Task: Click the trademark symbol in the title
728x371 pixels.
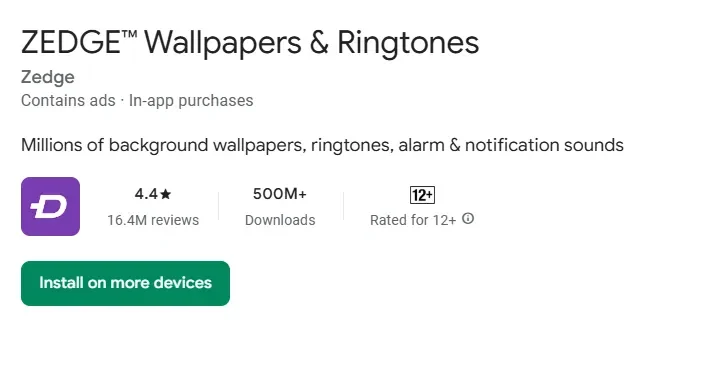Action: click(130, 34)
